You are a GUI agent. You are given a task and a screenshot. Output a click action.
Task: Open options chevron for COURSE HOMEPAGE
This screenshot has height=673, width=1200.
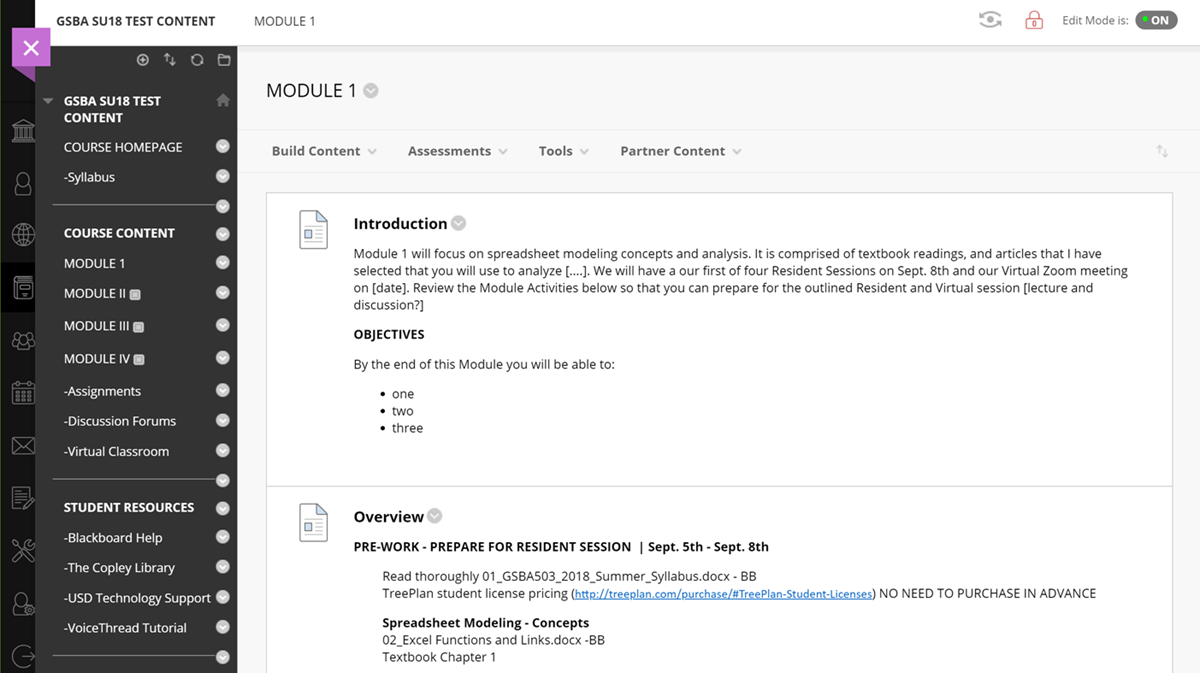pyautogui.click(x=223, y=146)
